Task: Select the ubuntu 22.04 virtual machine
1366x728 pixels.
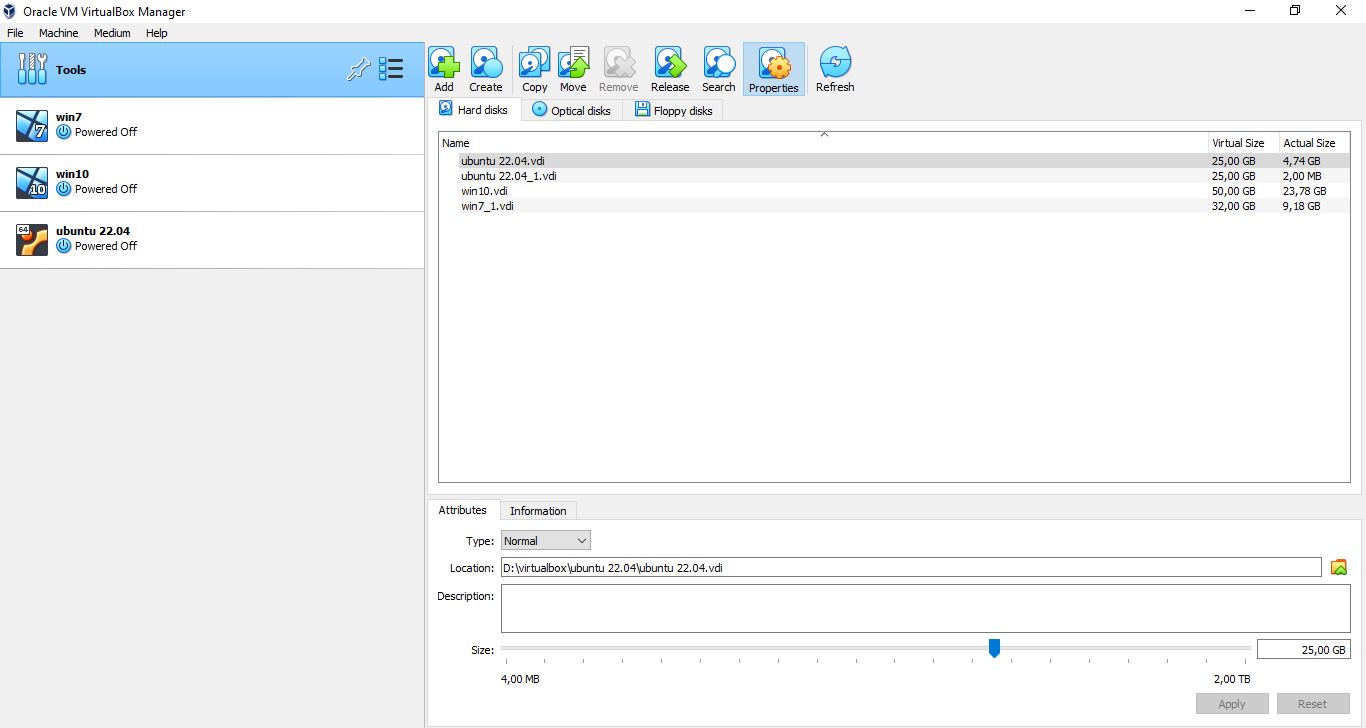Action: [212, 240]
